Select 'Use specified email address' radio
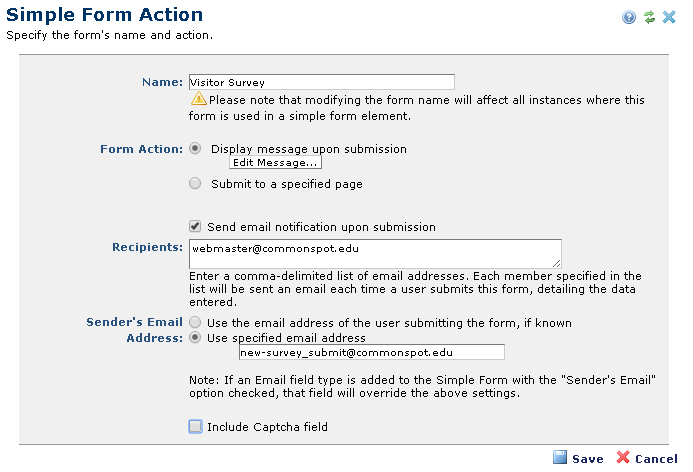 195,337
